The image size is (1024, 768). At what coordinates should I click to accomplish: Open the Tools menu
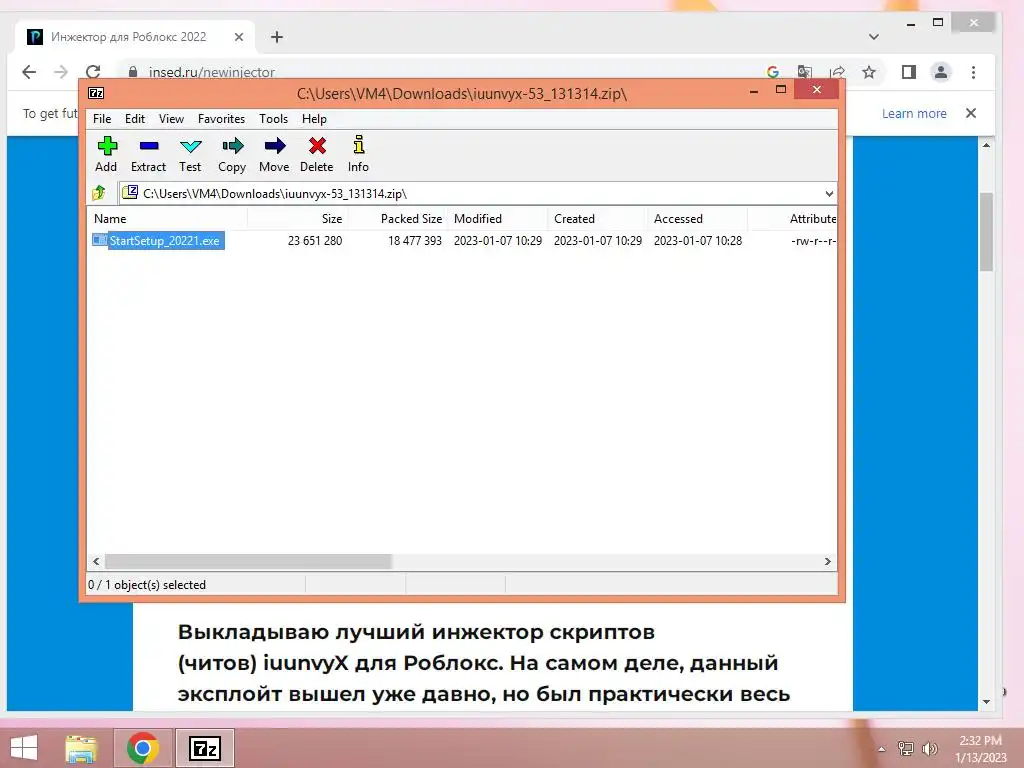coord(273,118)
